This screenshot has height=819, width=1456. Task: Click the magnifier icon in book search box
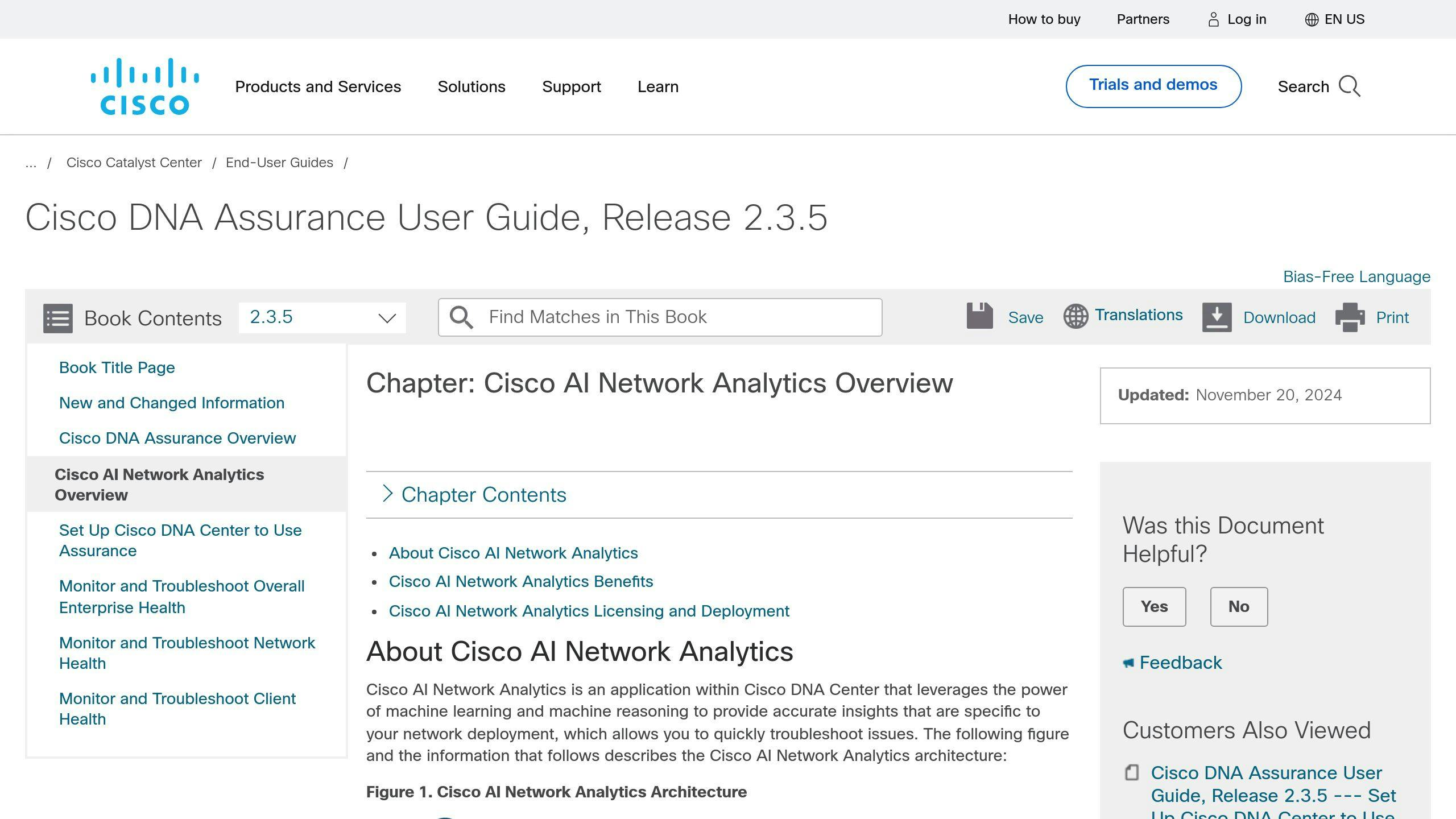461,317
